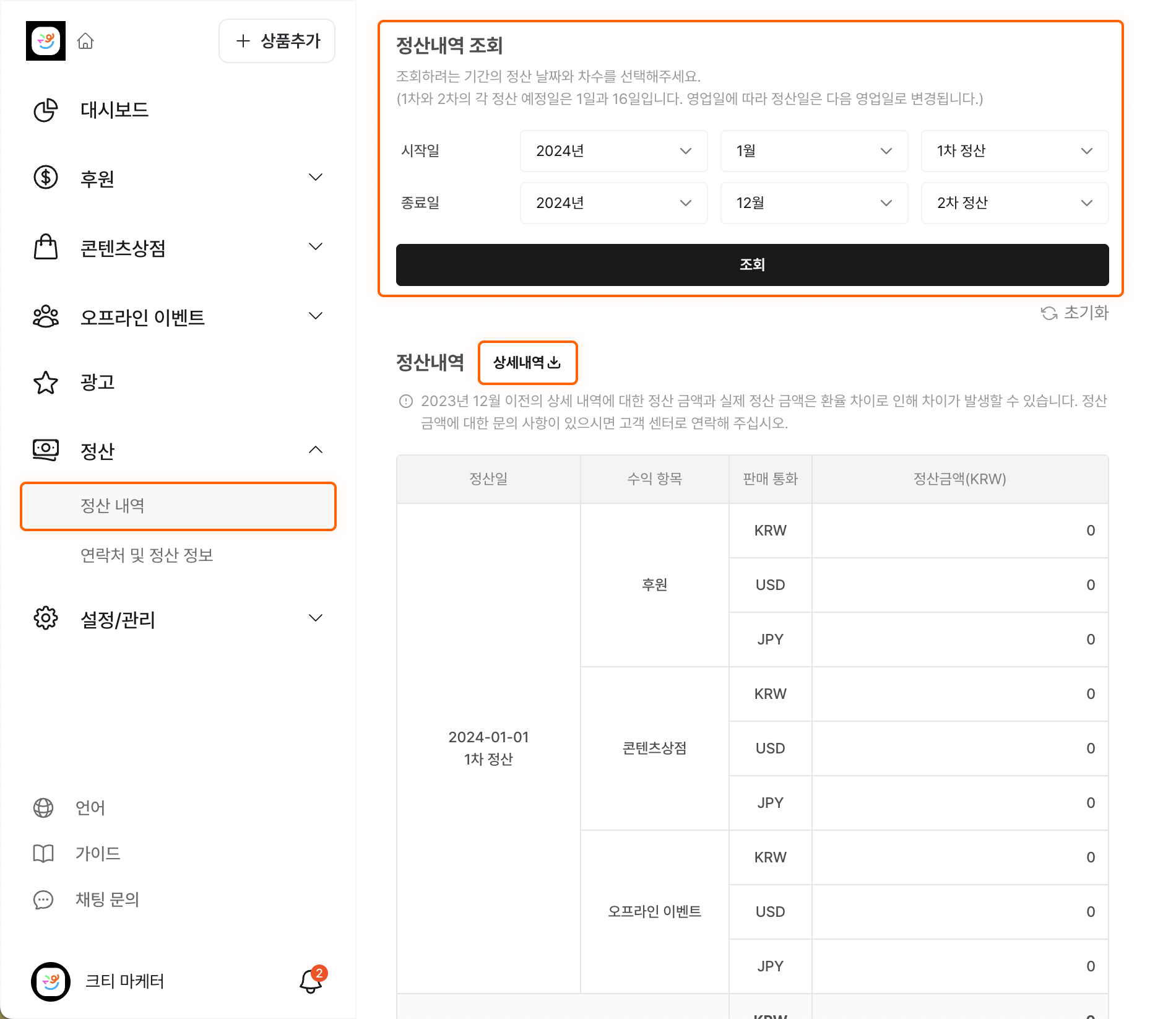Screen dimensions: 1176x1019
Task: Click the KRW cell in the 후원 group
Action: 770,531
